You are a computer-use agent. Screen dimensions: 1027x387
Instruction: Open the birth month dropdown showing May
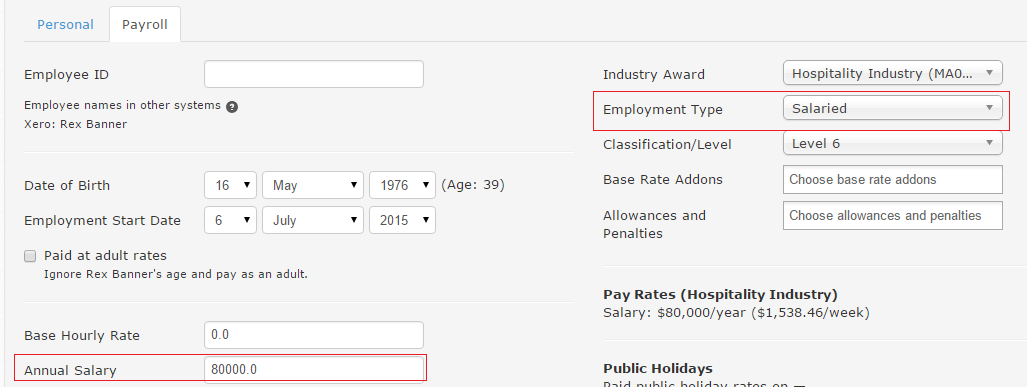coord(313,185)
